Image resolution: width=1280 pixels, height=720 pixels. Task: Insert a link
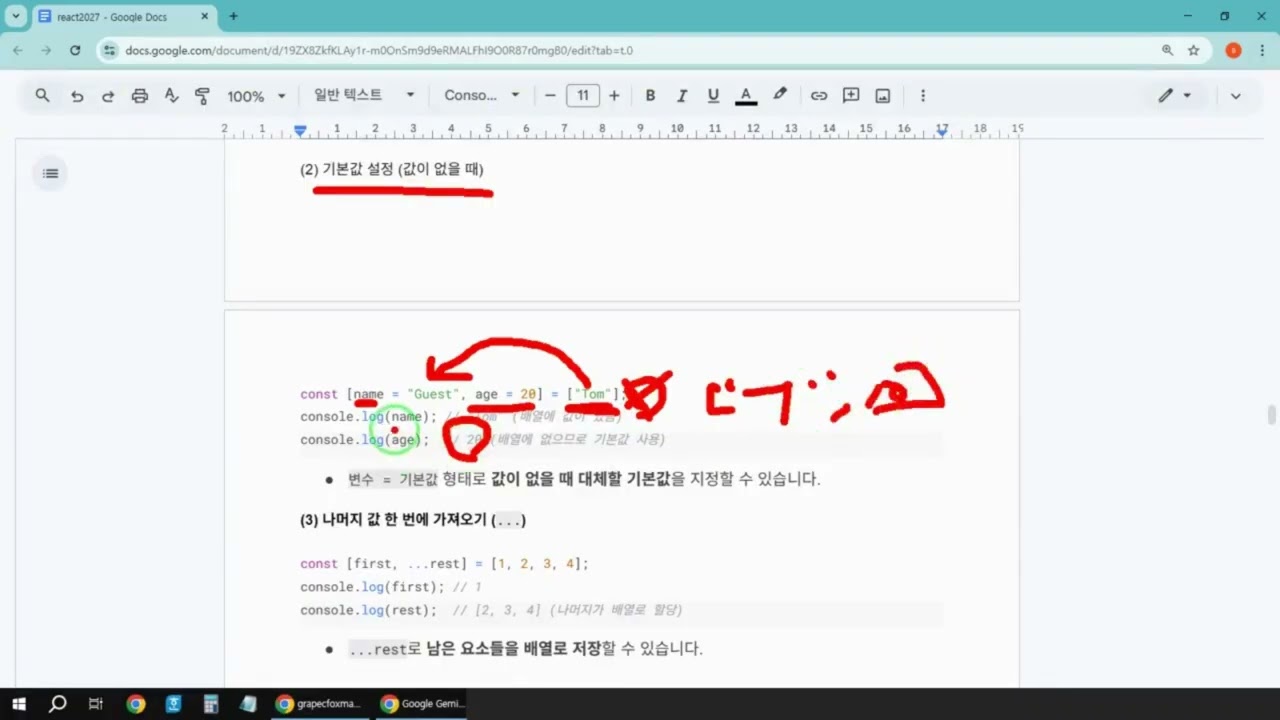[x=819, y=96]
